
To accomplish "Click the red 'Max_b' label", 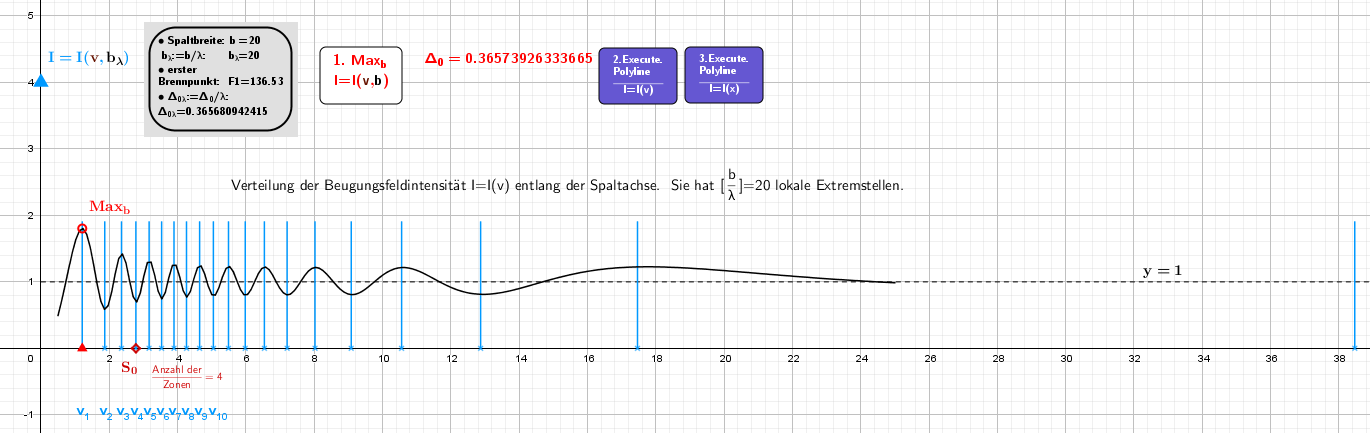I will pyautogui.click(x=110, y=207).
